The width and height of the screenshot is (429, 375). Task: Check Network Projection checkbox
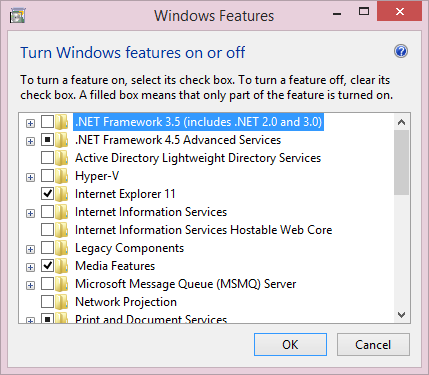click(x=47, y=302)
